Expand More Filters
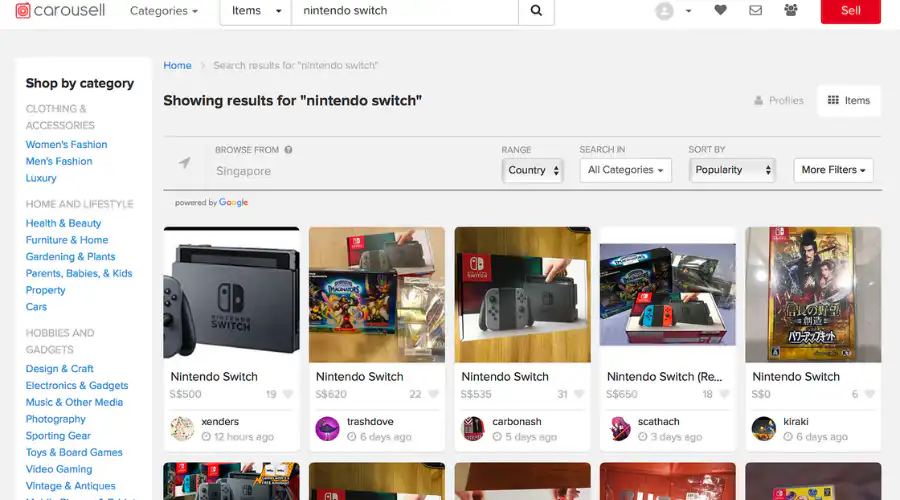Screen dimensions: 900x500 click(833, 170)
